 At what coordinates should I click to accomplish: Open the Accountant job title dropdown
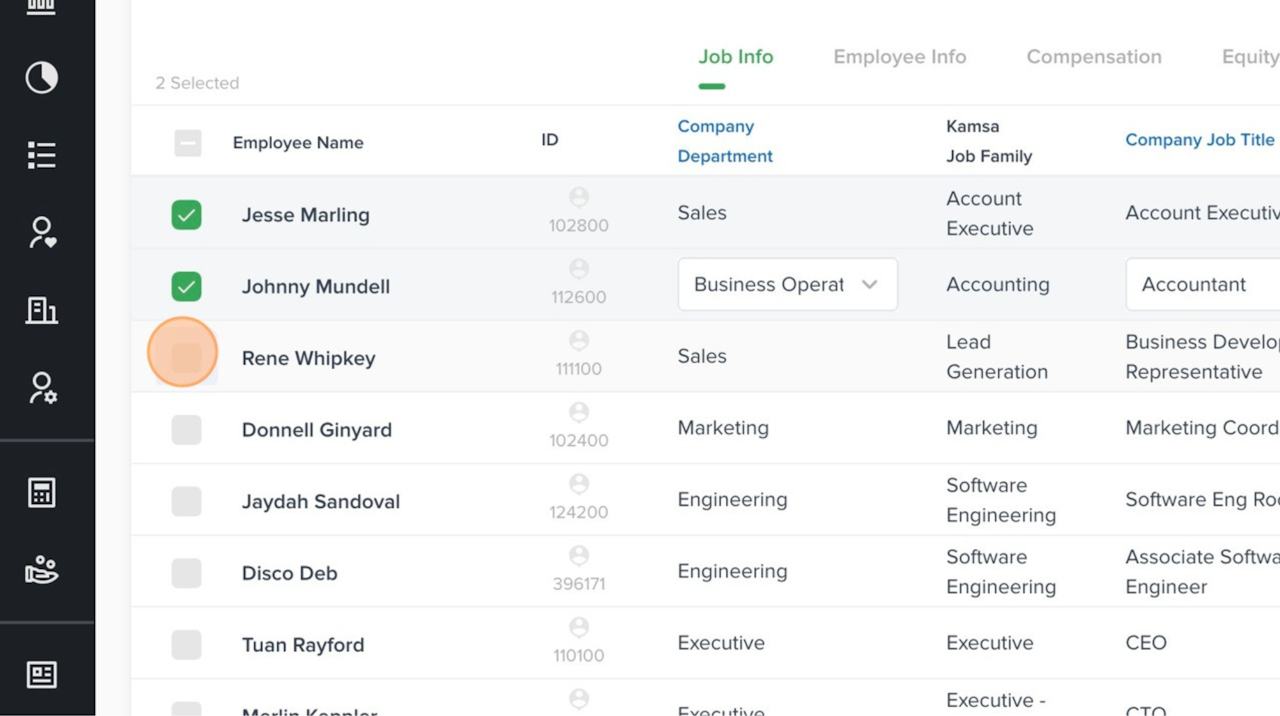tap(1202, 285)
